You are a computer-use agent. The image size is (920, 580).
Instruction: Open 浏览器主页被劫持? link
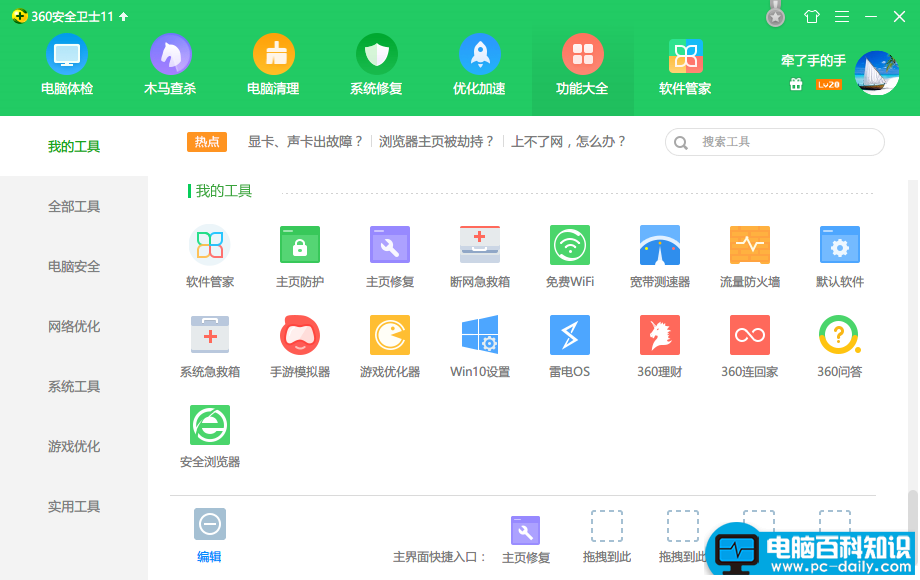pyautogui.click(x=437, y=141)
